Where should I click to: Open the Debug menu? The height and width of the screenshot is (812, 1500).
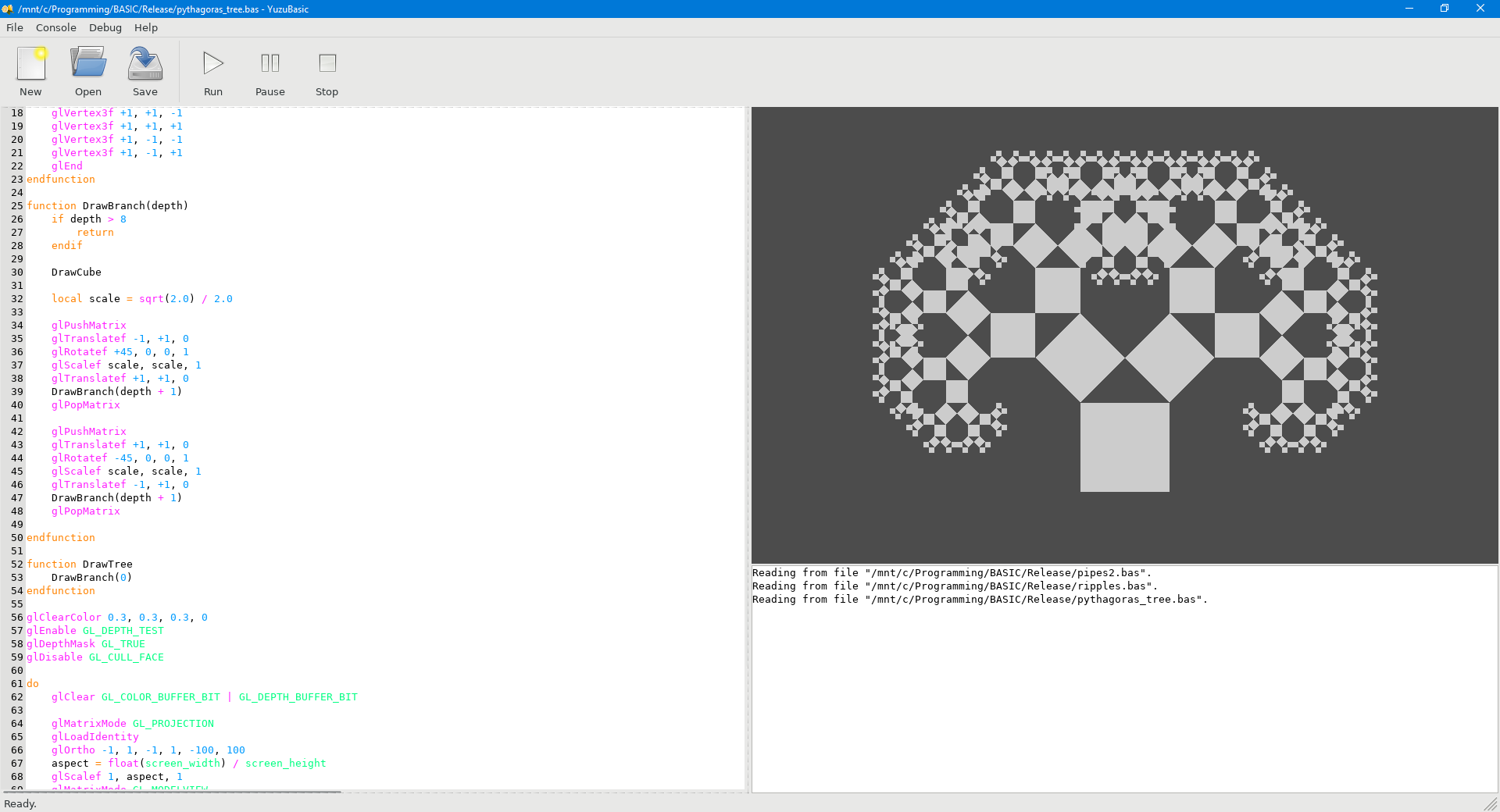105,27
